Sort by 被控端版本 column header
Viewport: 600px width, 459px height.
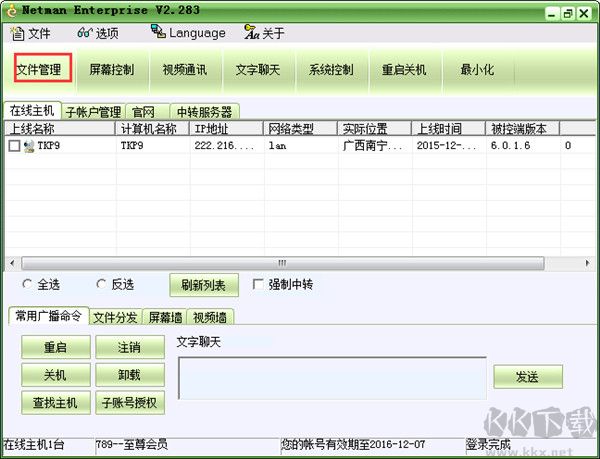(523, 129)
